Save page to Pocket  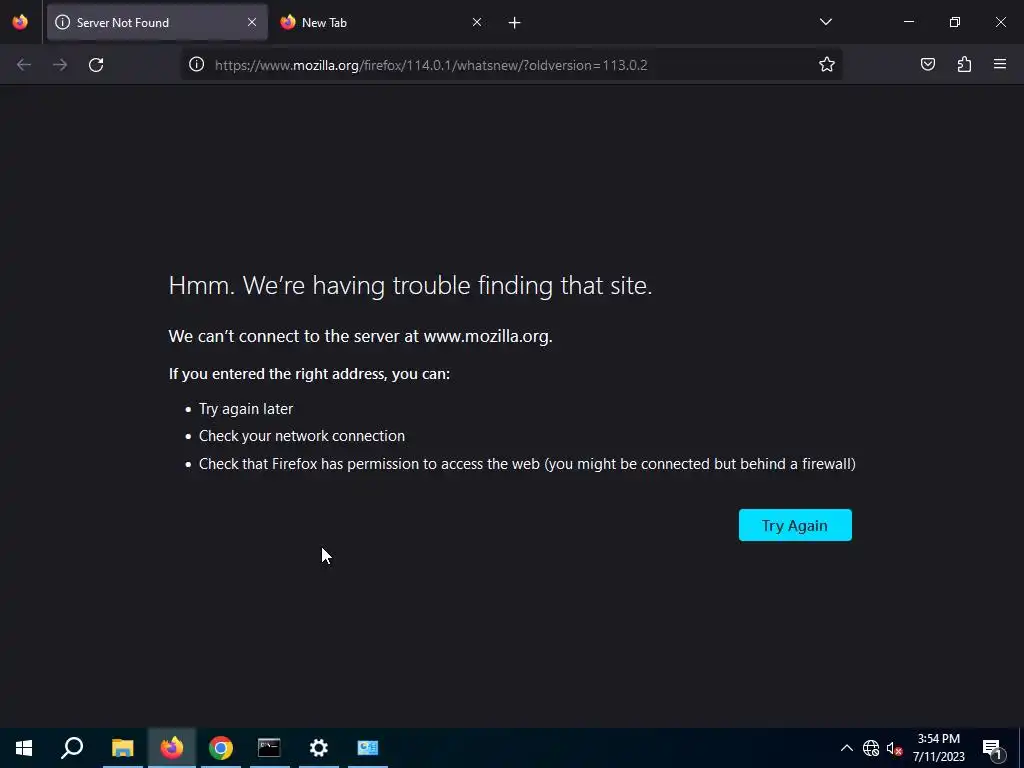coord(928,65)
